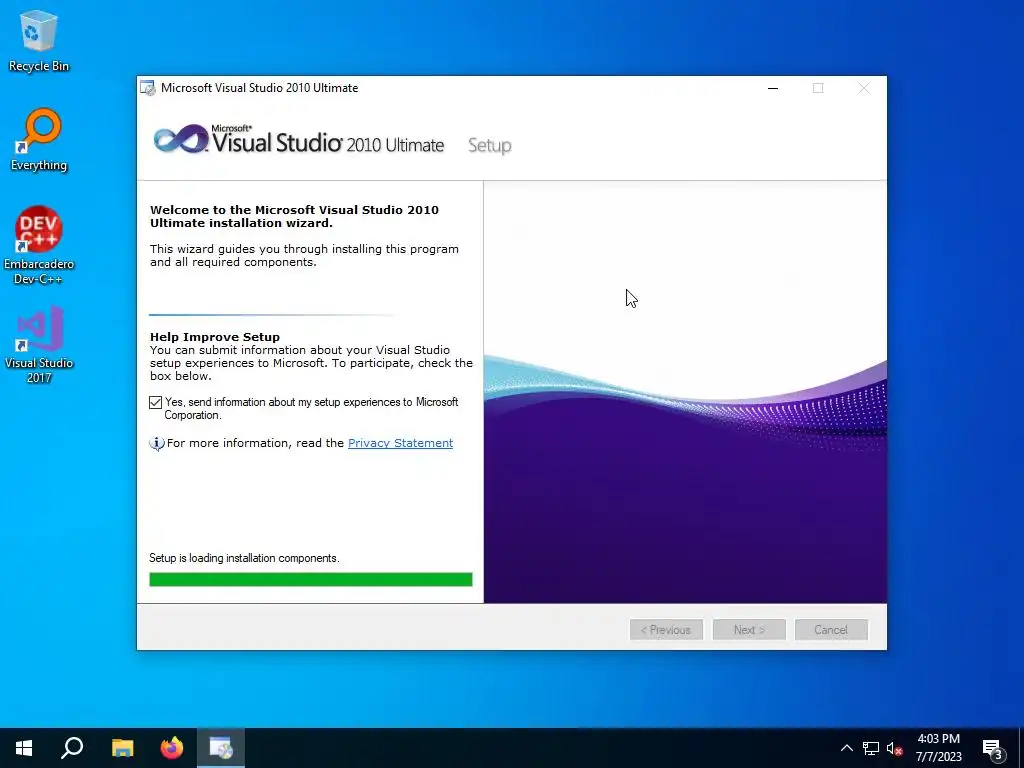Click the taskbar clock showing 4:03 PM
The image size is (1024, 768).
click(x=938, y=748)
